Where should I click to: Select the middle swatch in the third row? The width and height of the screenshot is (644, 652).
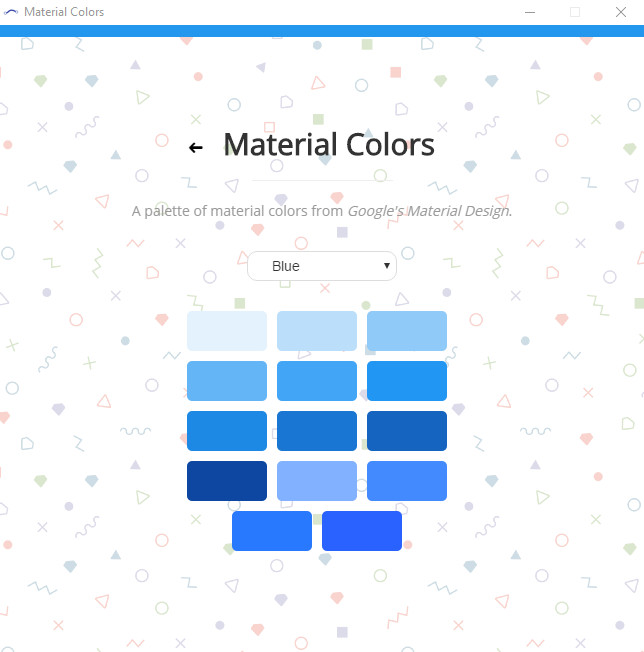[317, 431]
